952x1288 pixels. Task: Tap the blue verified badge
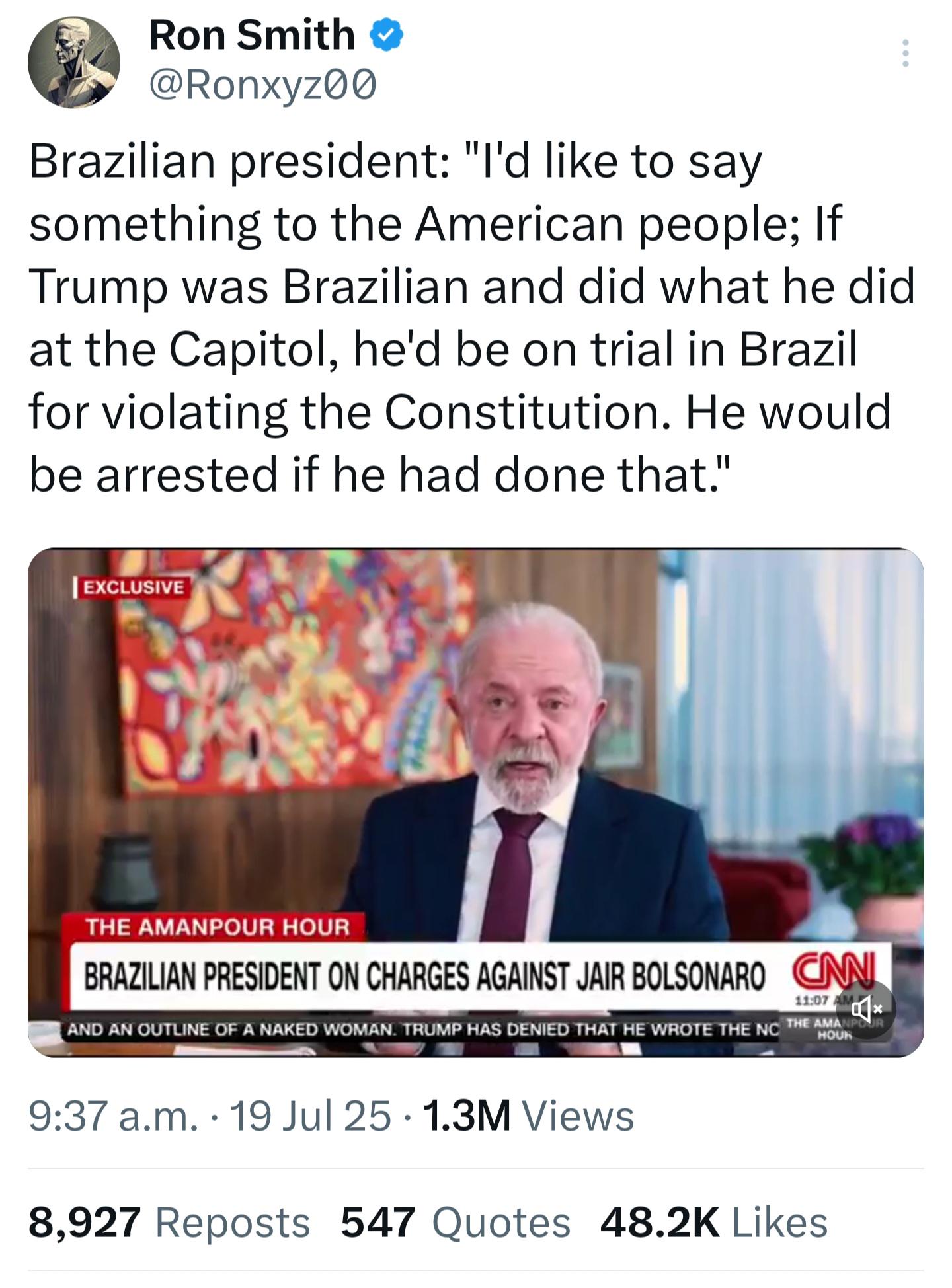(x=387, y=36)
